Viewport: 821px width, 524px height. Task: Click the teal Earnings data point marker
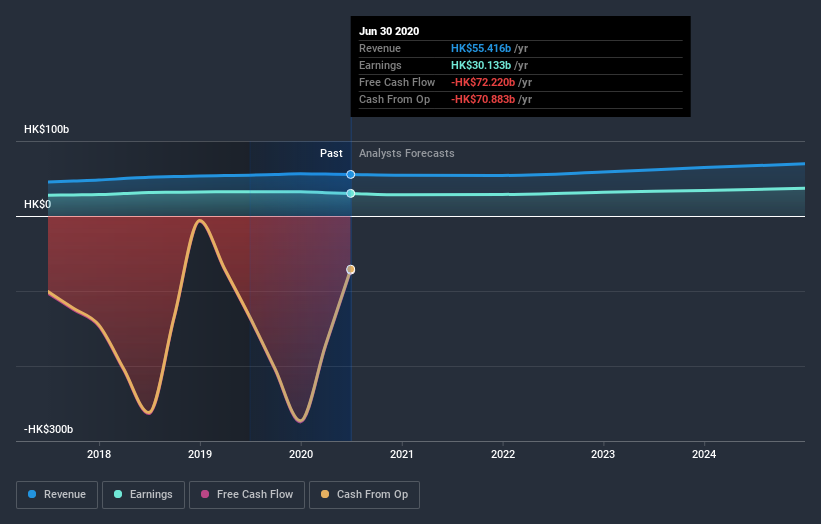coord(351,193)
